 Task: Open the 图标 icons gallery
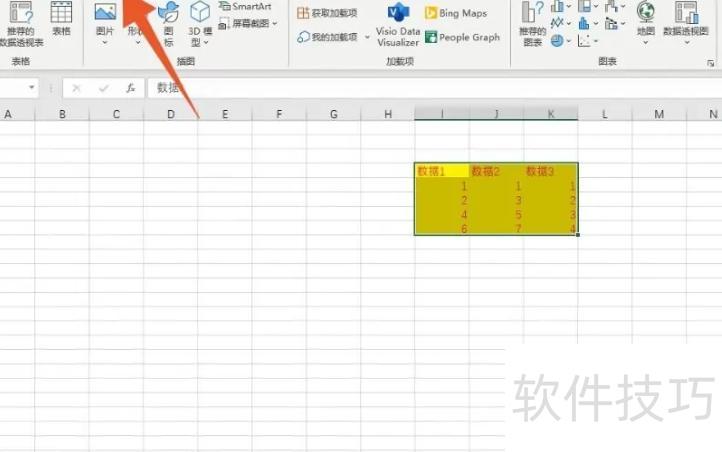pyautogui.click(x=169, y=24)
